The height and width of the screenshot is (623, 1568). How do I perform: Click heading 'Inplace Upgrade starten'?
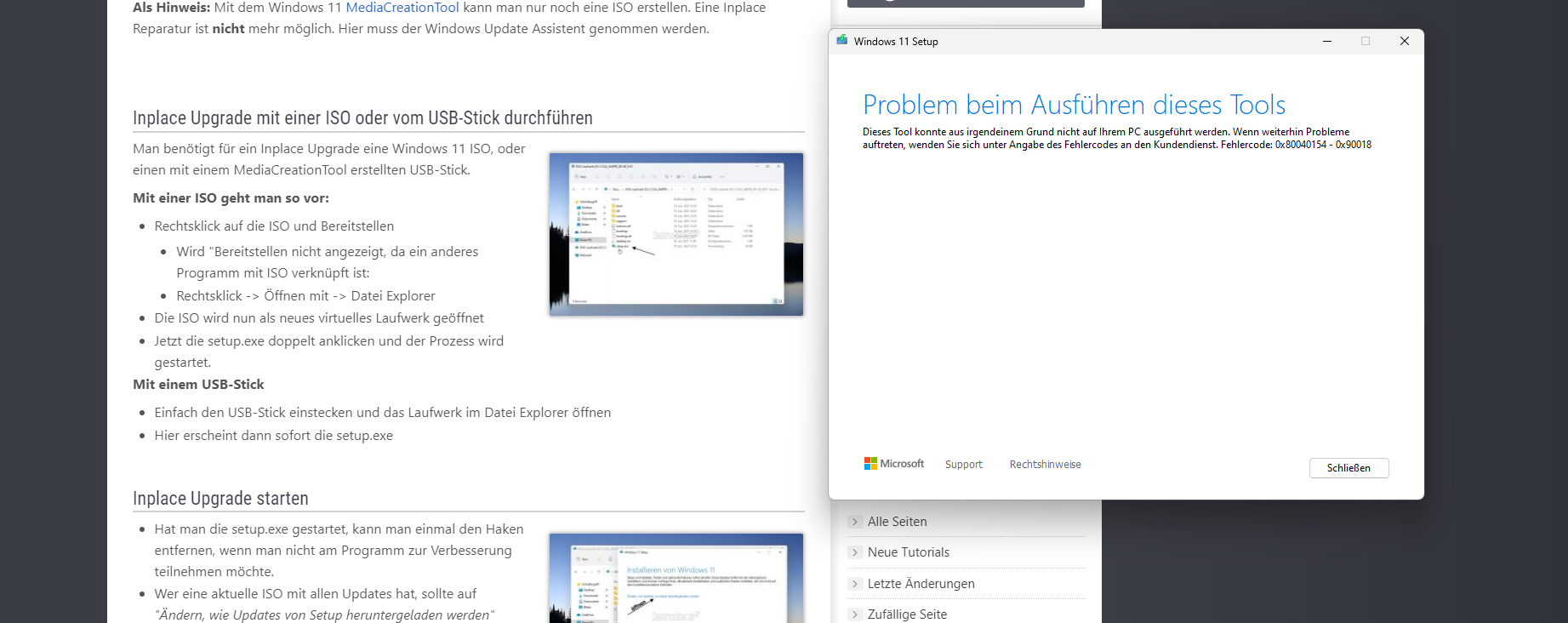point(220,499)
